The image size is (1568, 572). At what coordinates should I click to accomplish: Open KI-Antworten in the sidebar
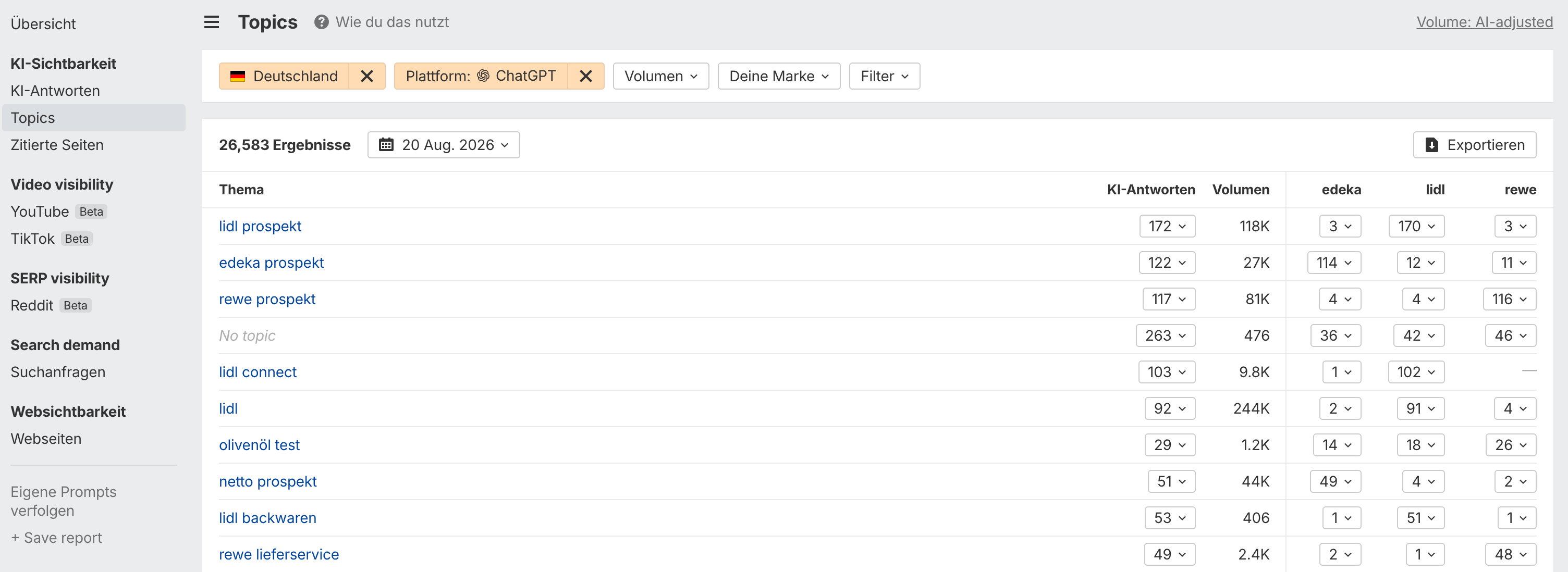pos(55,91)
